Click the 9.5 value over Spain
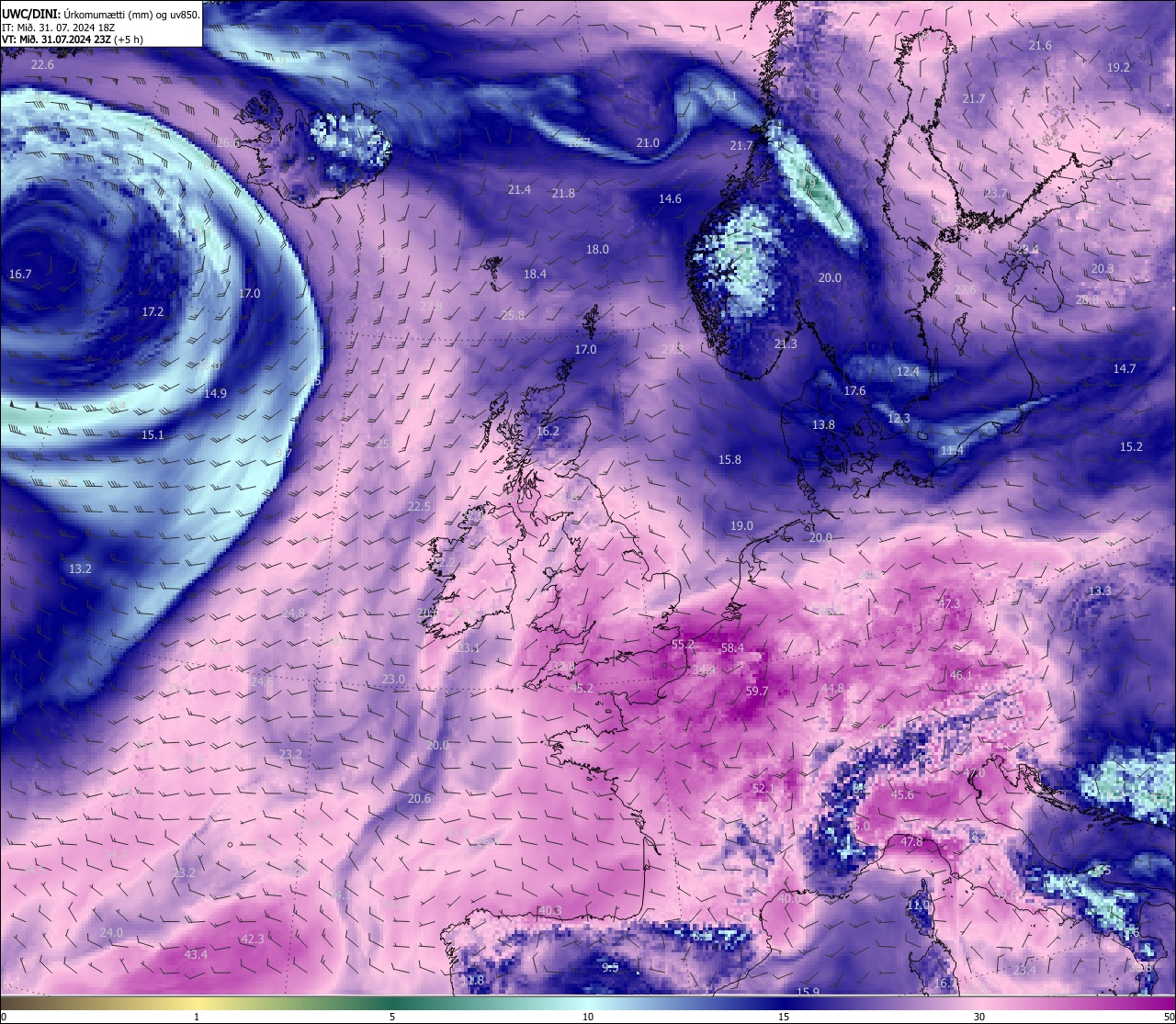Image resolution: width=1176 pixels, height=1024 pixels. 610,968
